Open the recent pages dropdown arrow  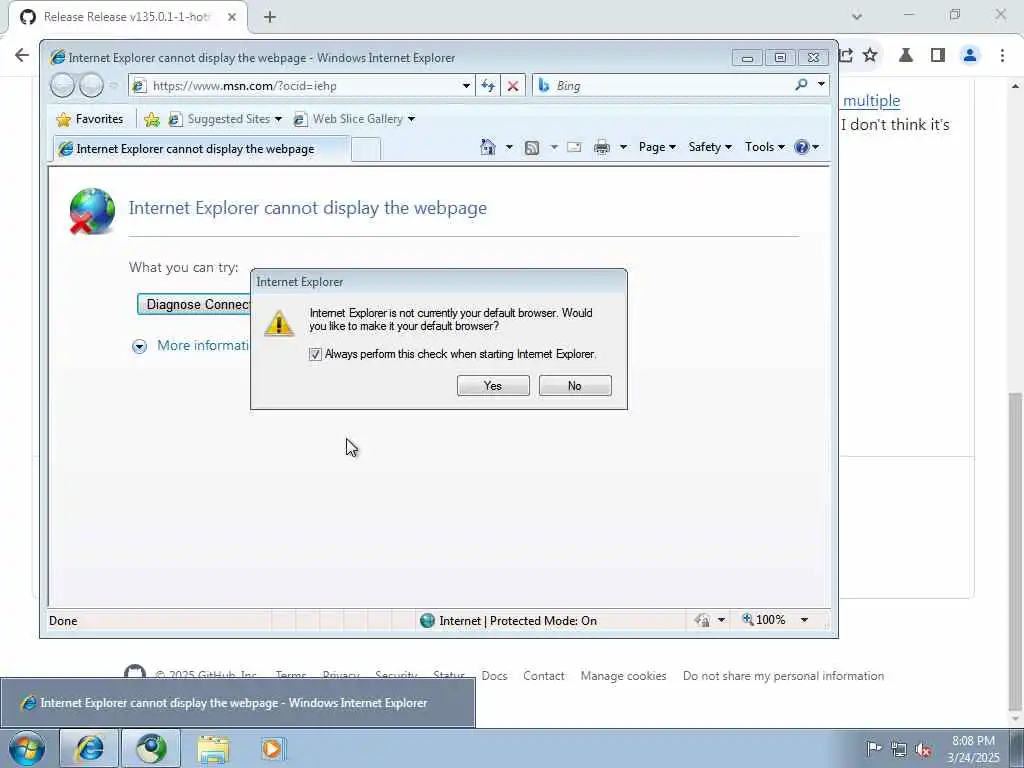coord(113,86)
